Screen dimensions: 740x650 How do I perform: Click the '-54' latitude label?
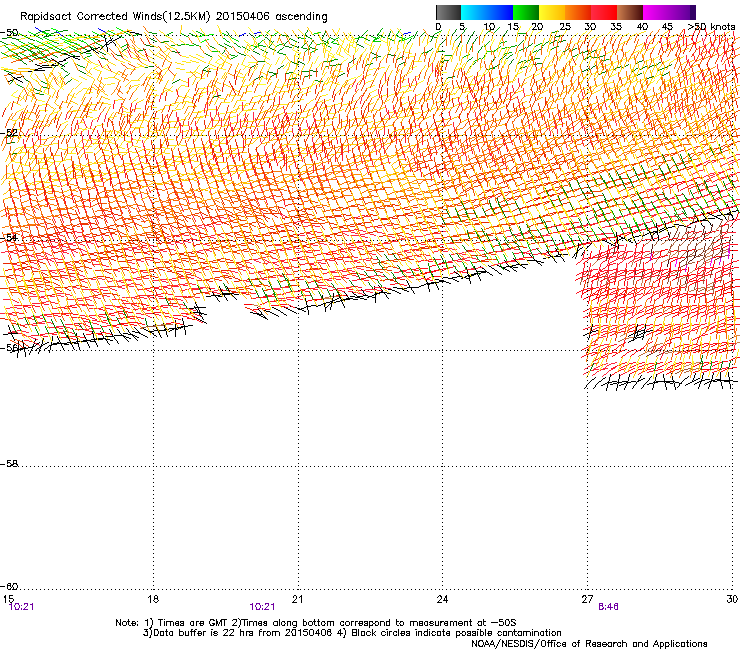point(9,238)
